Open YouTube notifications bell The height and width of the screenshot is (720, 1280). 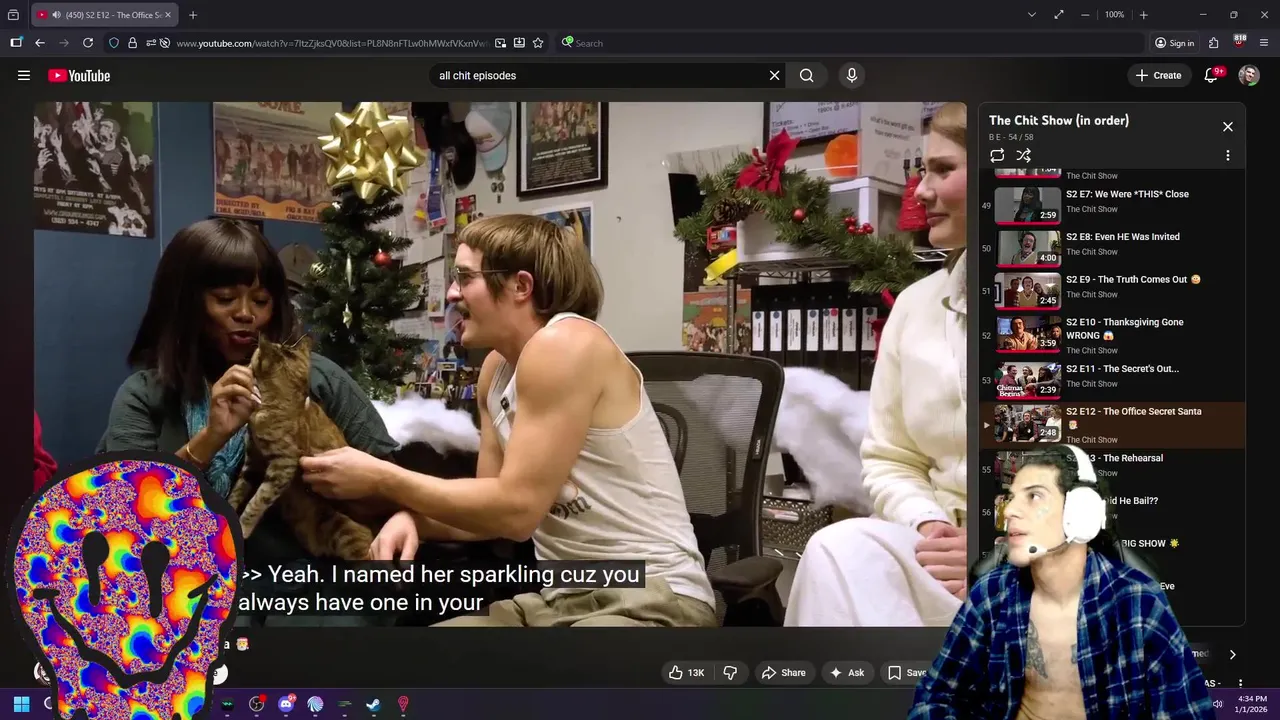tap(1211, 75)
